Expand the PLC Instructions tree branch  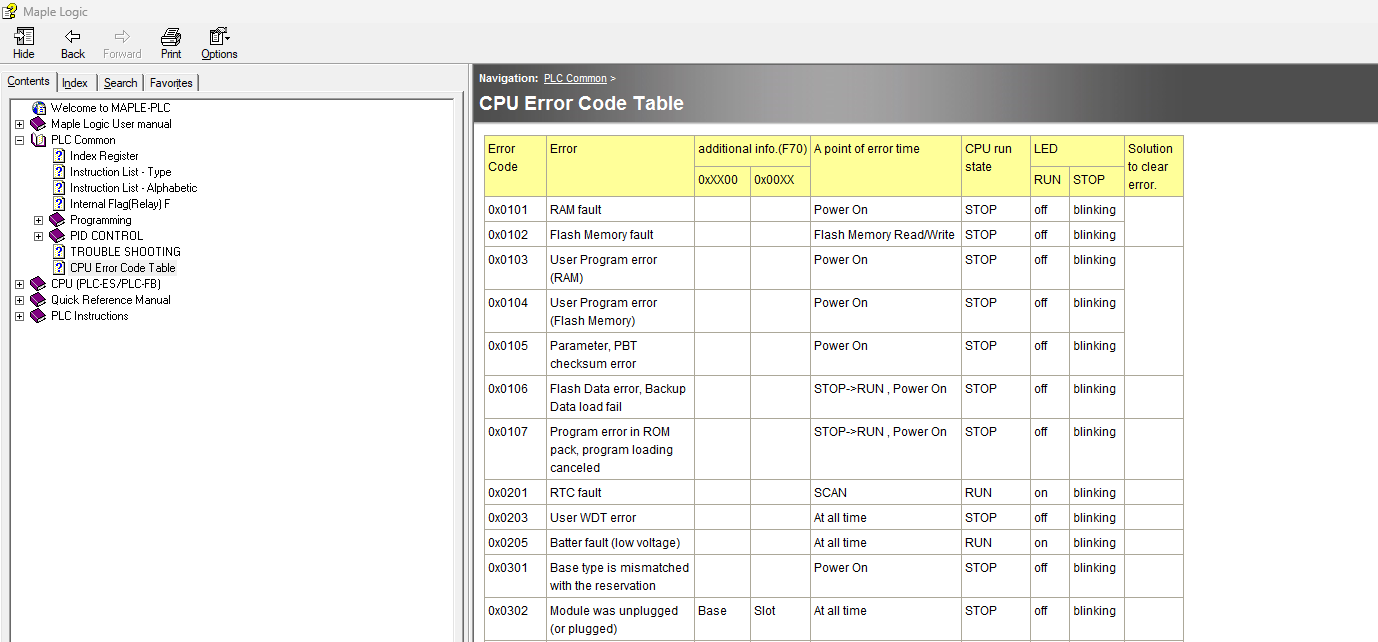point(18,315)
